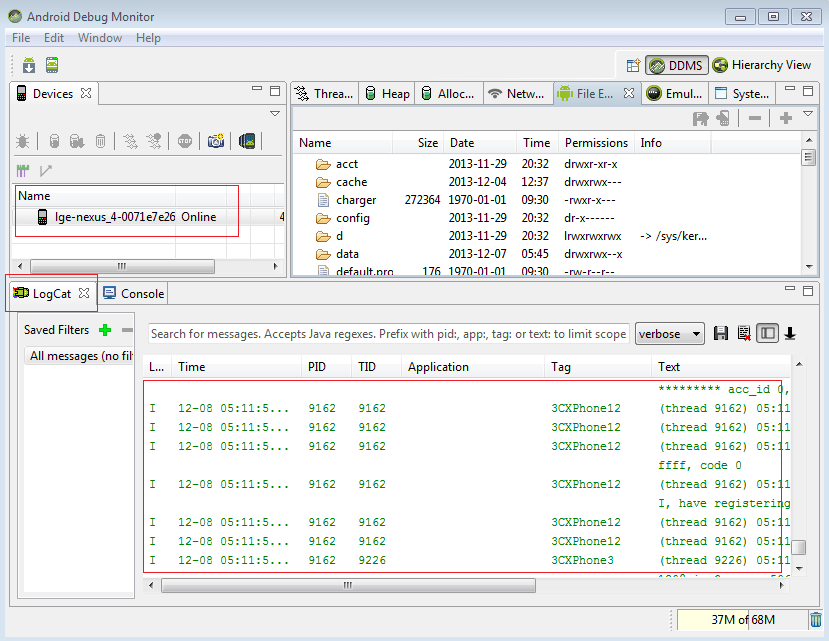The height and width of the screenshot is (641, 829).
Task: Select the 3CXPhone3 log row
Action: (466, 560)
